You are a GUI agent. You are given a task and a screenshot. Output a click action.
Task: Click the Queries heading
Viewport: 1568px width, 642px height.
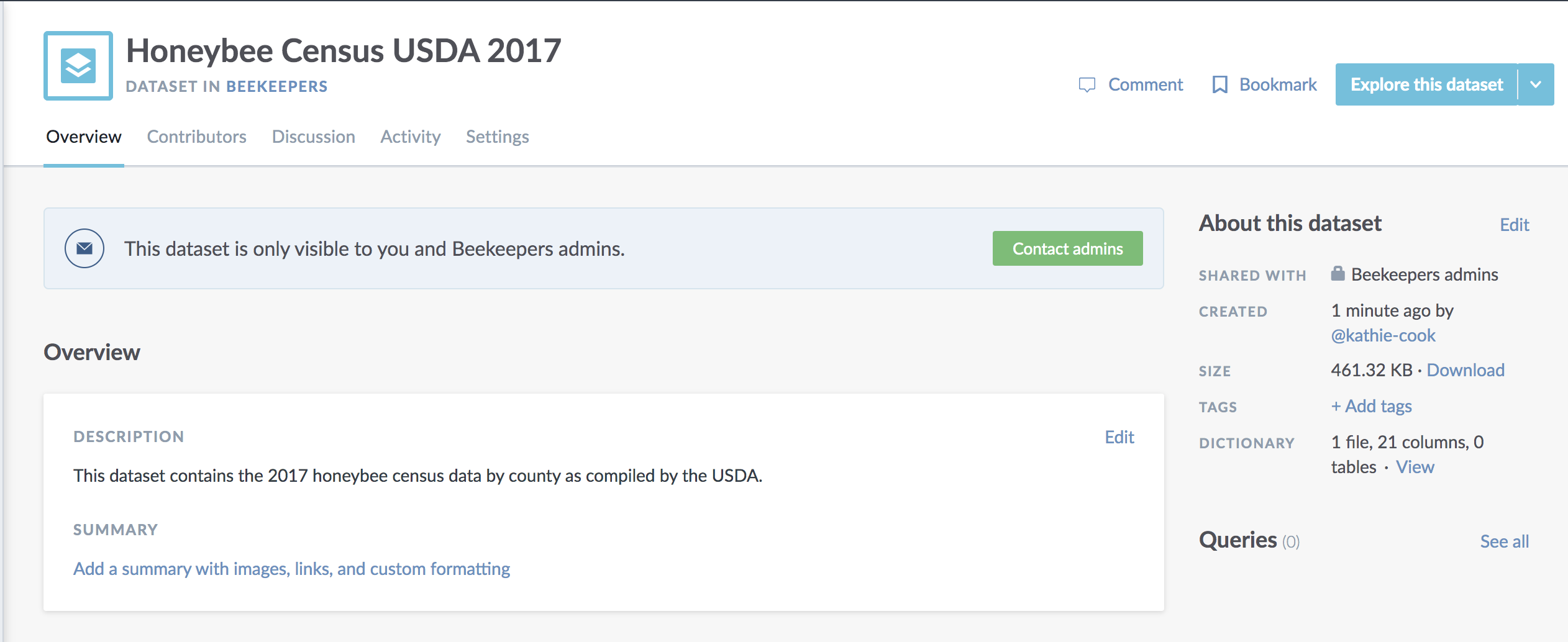pyautogui.click(x=1238, y=540)
